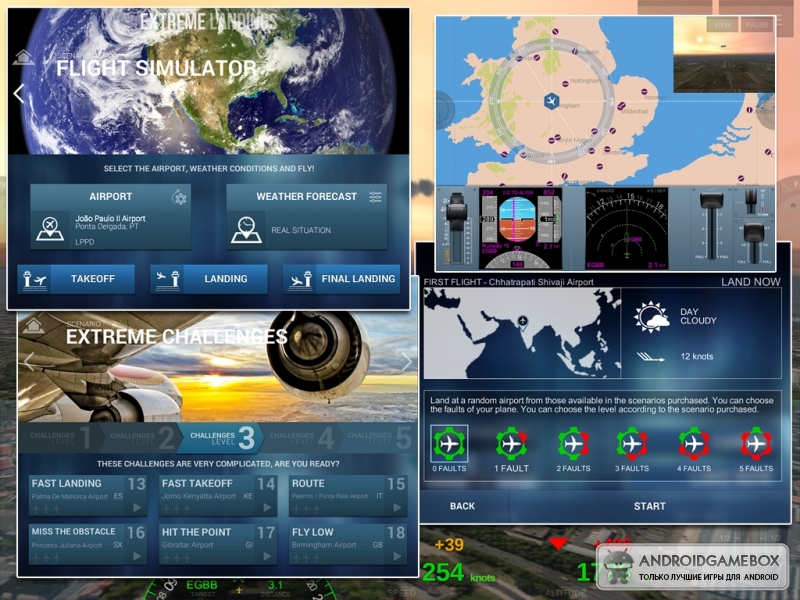Click the ILS TO ALIGN text on flight display
Viewport: 800px width, 600px height.
point(518,192)
